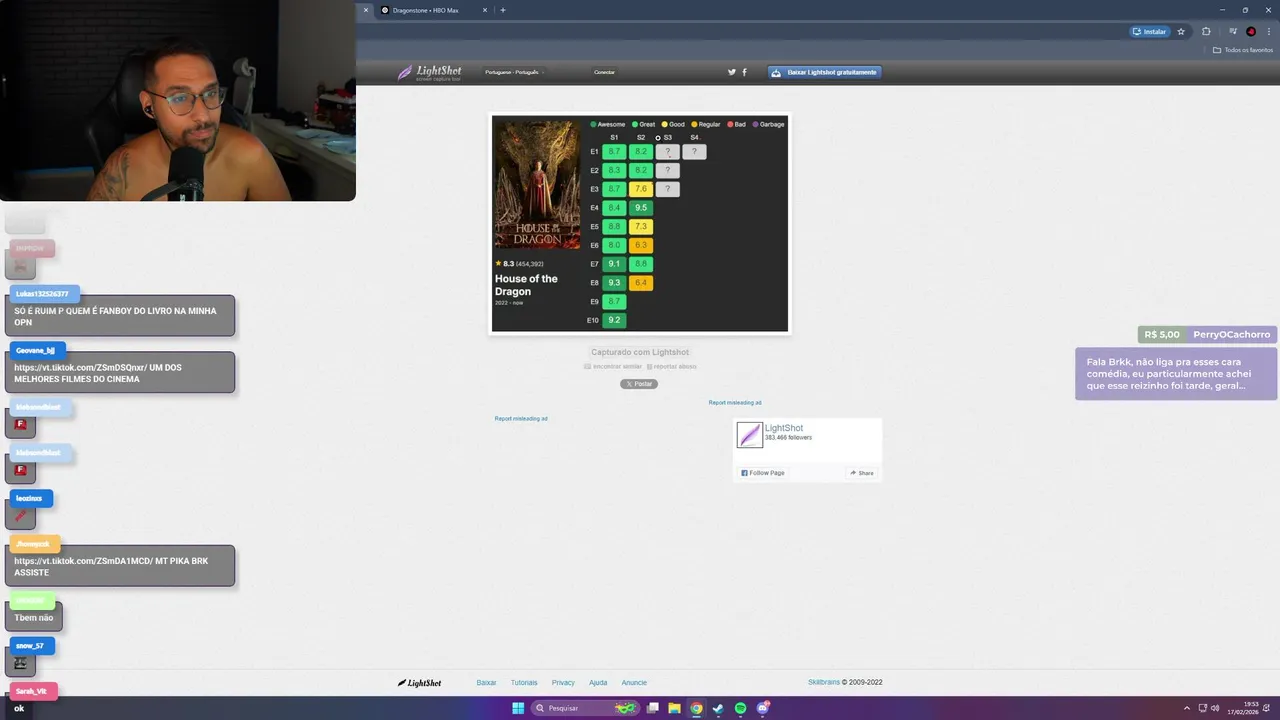Switch to the Dragonstone HBO Max tab
This screenshot has height=720, width=1280.
[x=428, y=10]
